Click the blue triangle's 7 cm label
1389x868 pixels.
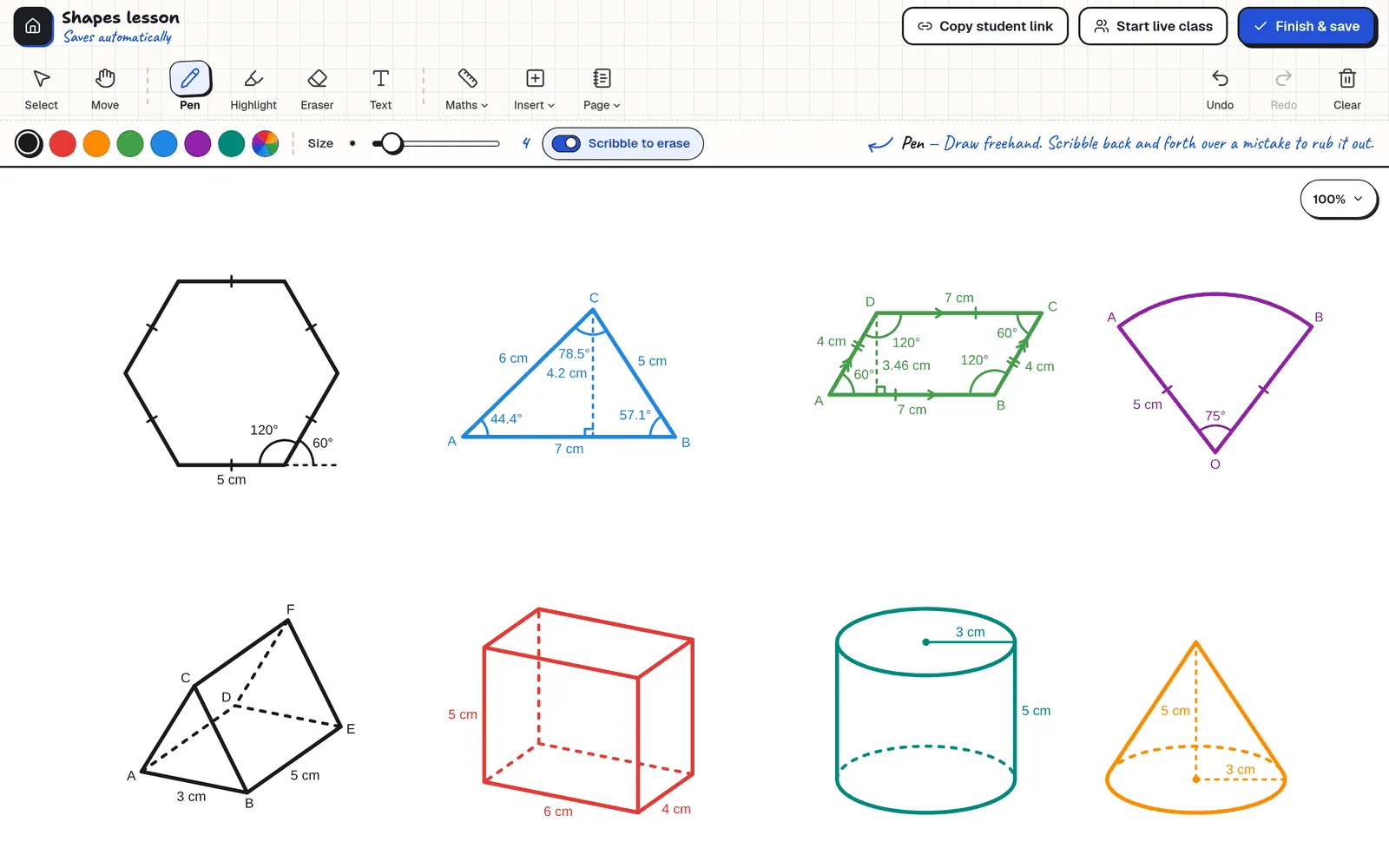point(569,449)
